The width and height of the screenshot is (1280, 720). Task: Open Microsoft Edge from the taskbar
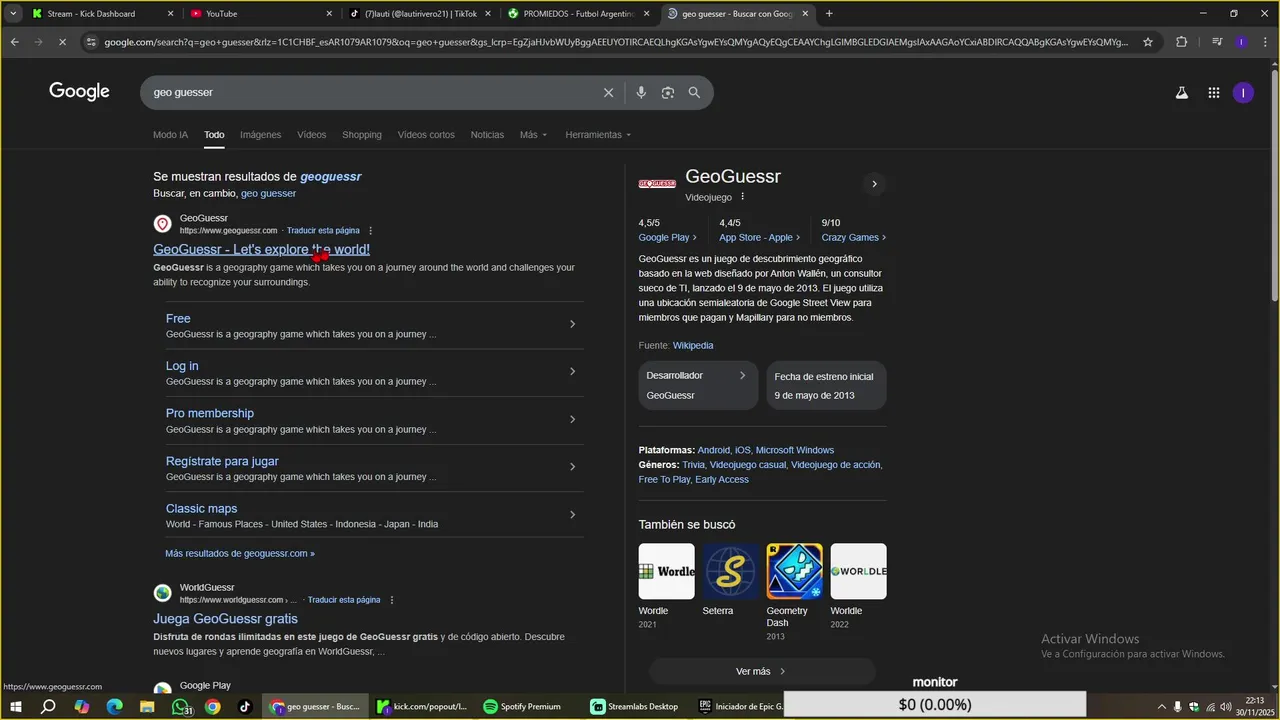114,706
